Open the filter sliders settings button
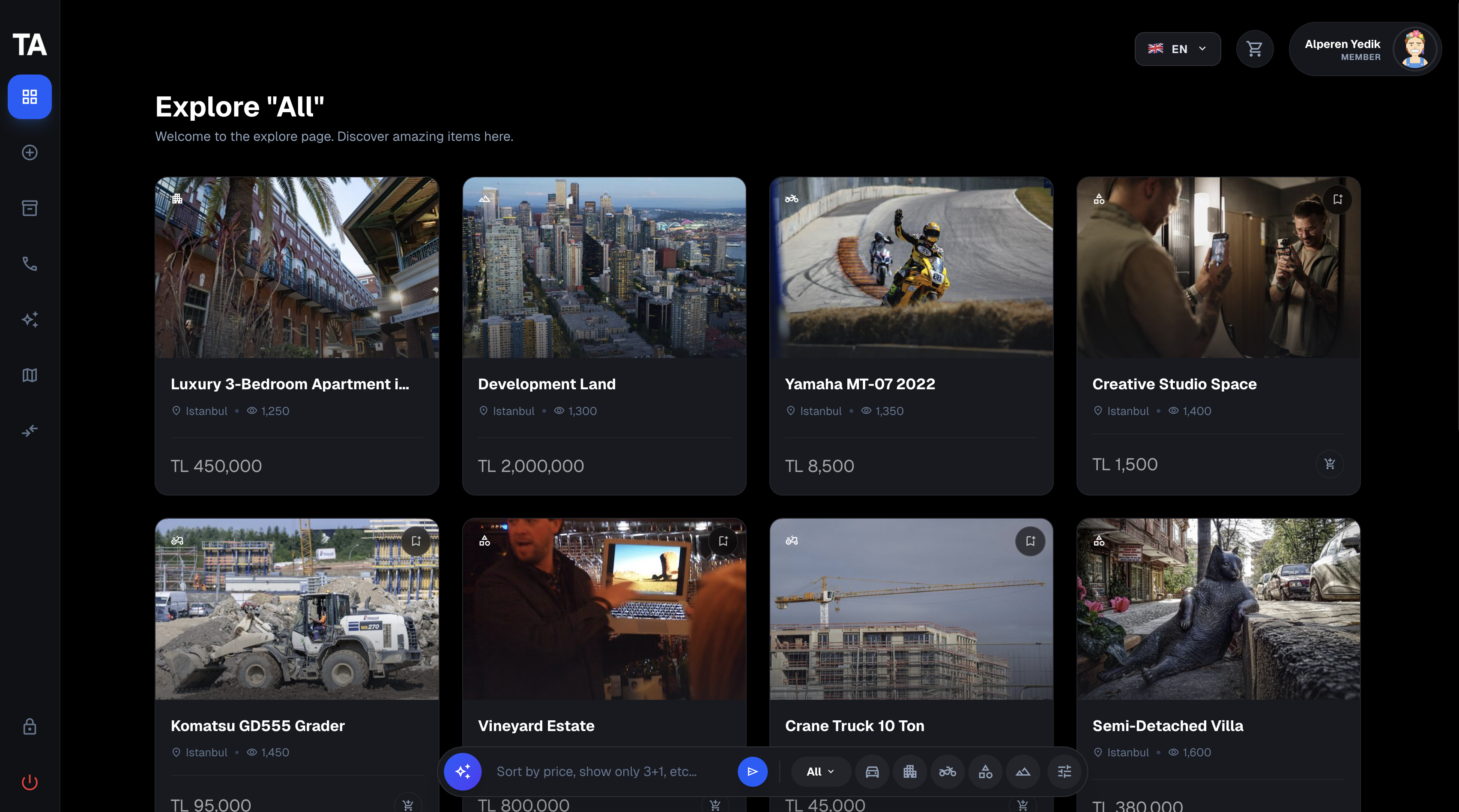 tap(1064, 771)
